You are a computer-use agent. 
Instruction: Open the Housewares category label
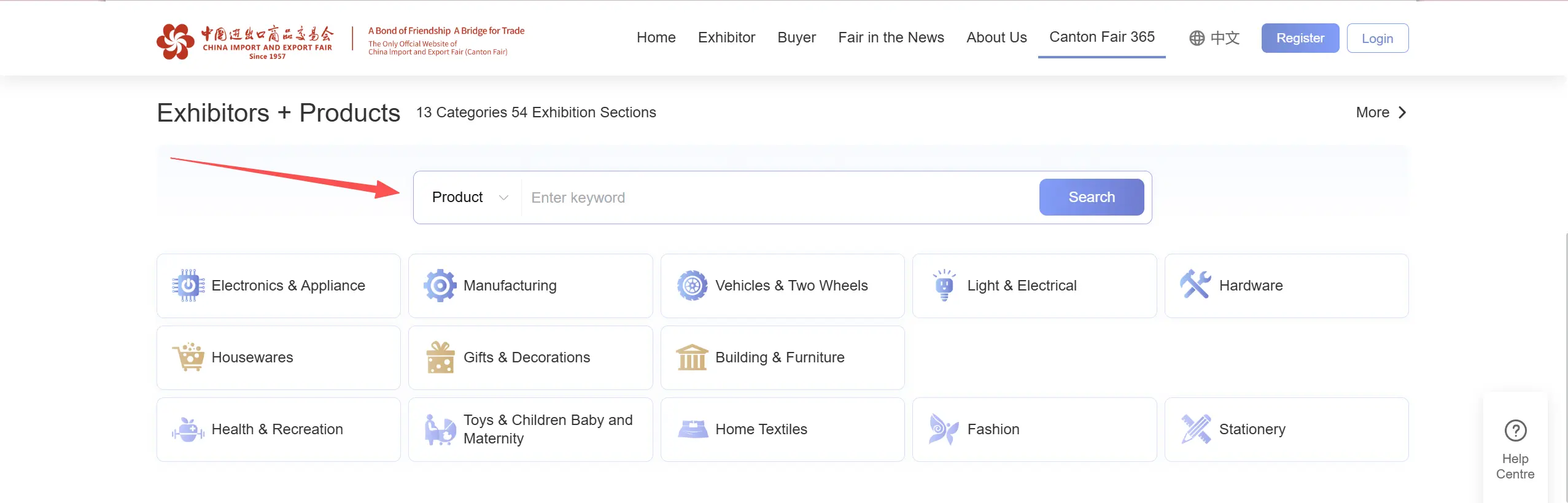252,357
